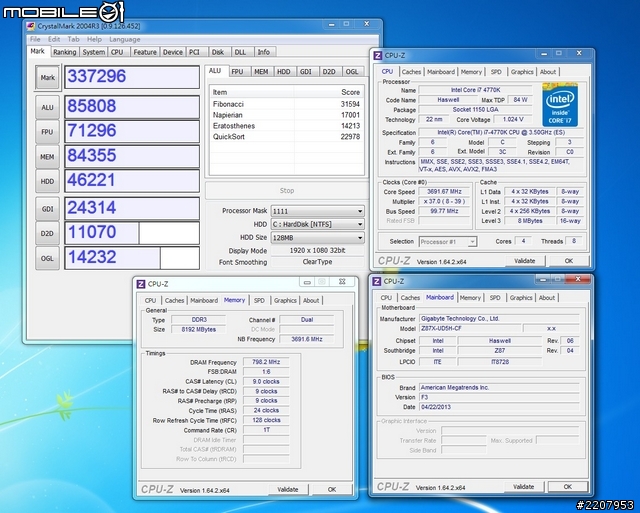Open the HDD drive dropdown
640x513 pixels.
[x=317, y=224]
